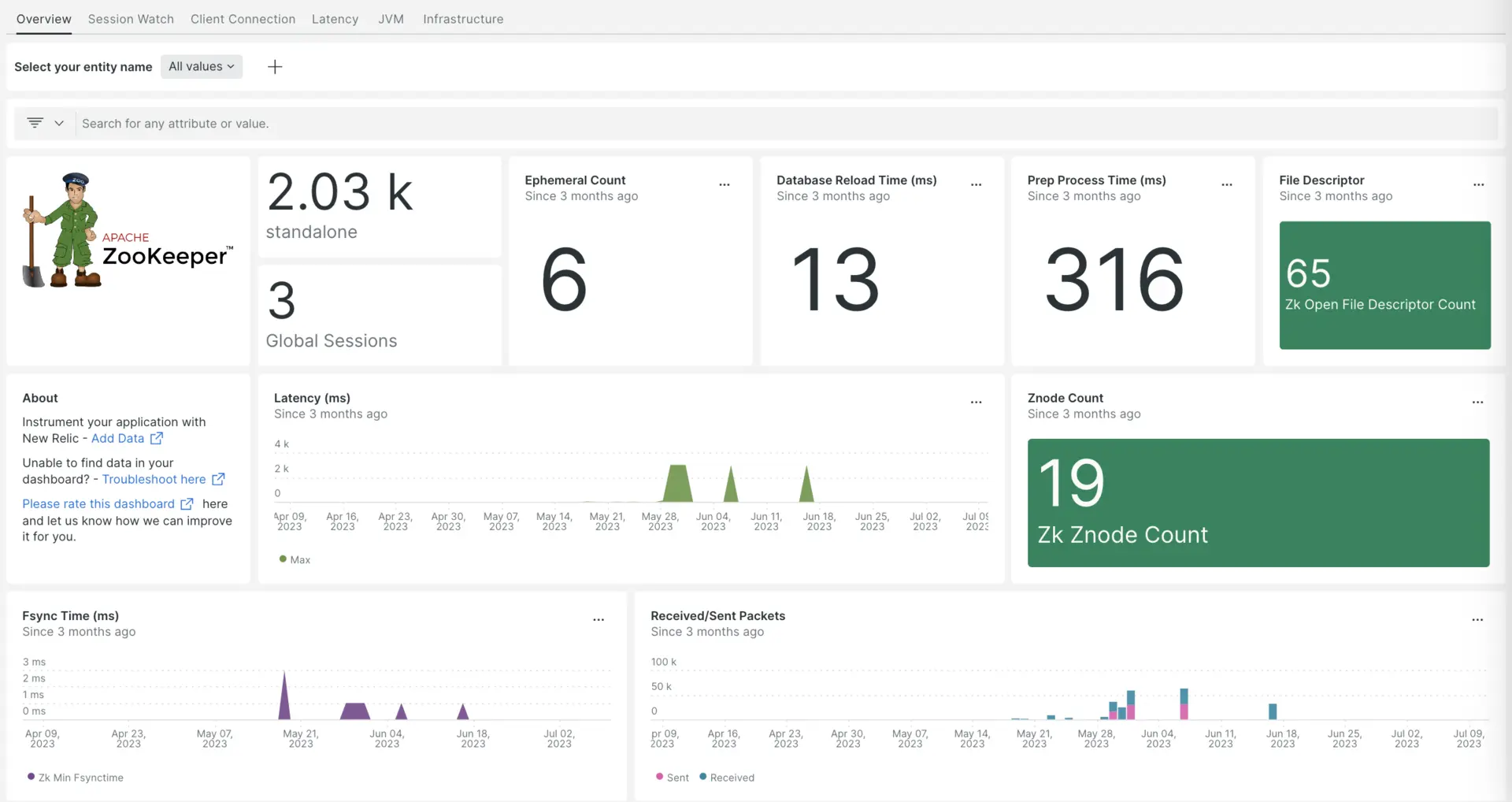
Task: Open the Ephemeral Count widget ellipsis menu
Action: pyautogui.click(x=724, y=185)
